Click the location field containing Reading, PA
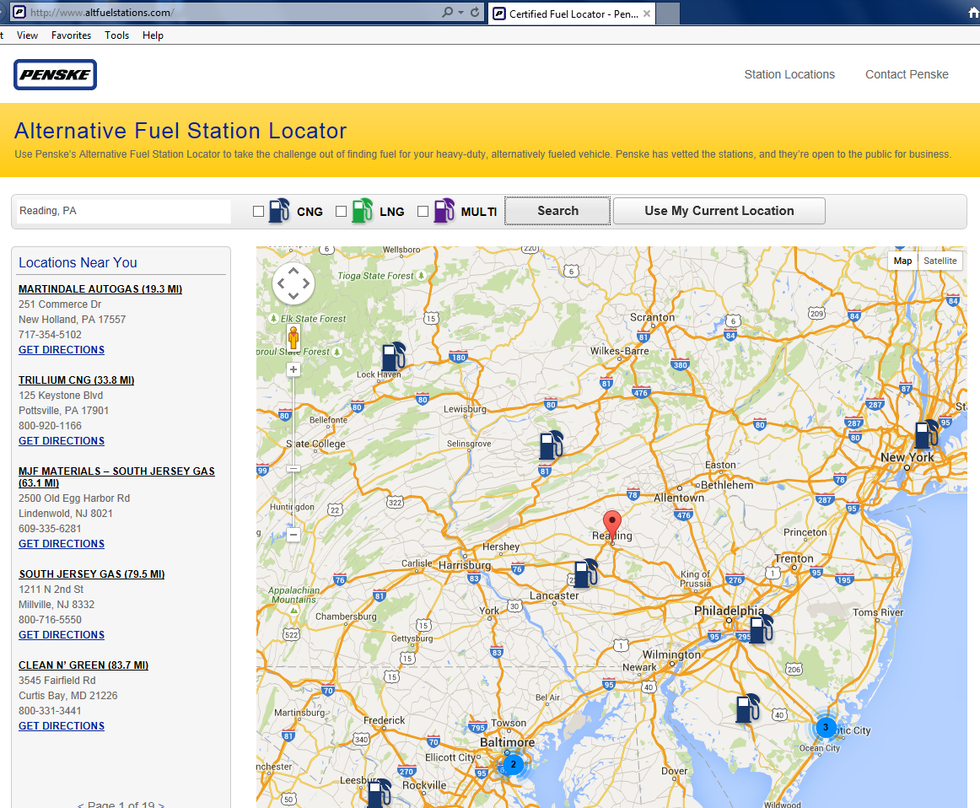The image size is (980, 808). (x=122, y=211)
